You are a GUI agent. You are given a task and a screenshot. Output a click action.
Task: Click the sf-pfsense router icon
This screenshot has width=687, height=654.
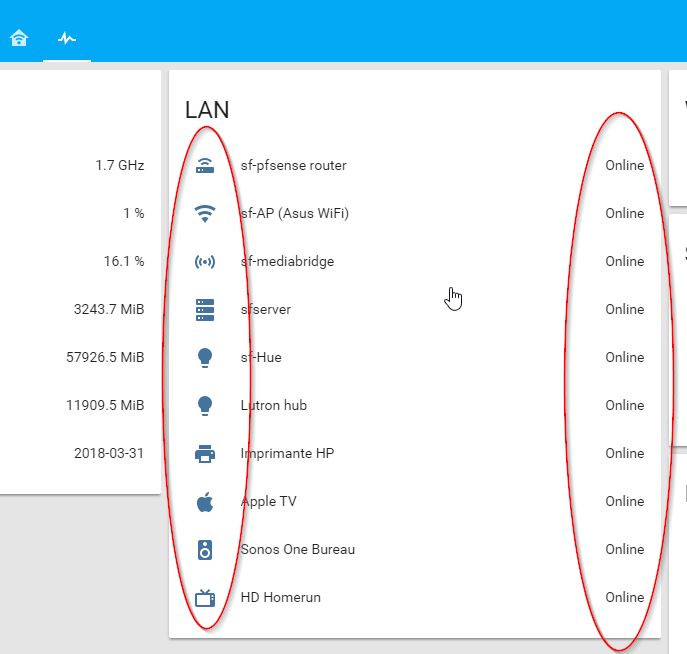[205, 165]
